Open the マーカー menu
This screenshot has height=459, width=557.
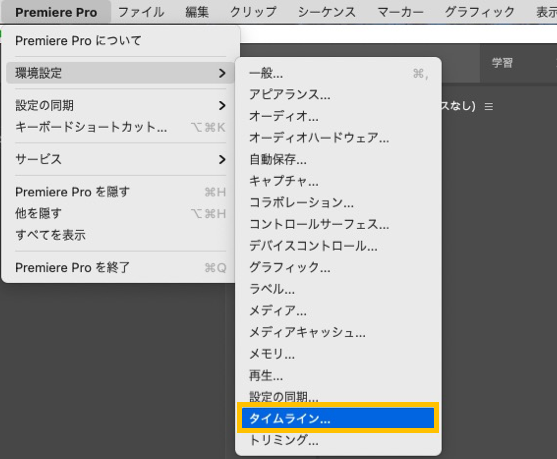click(400, 12)
